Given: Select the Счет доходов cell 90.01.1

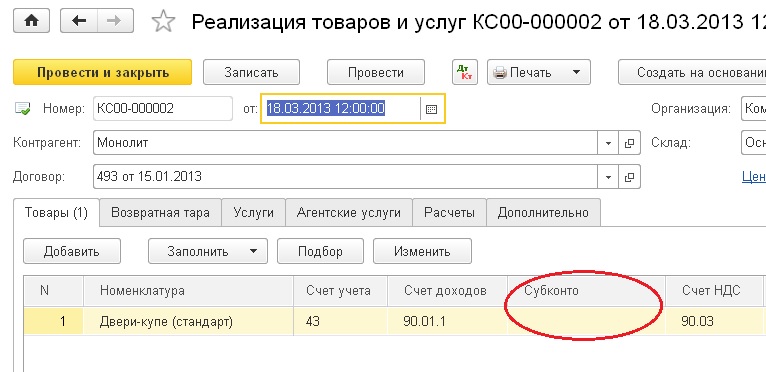Looking at the screenshot, I should 447,321.
